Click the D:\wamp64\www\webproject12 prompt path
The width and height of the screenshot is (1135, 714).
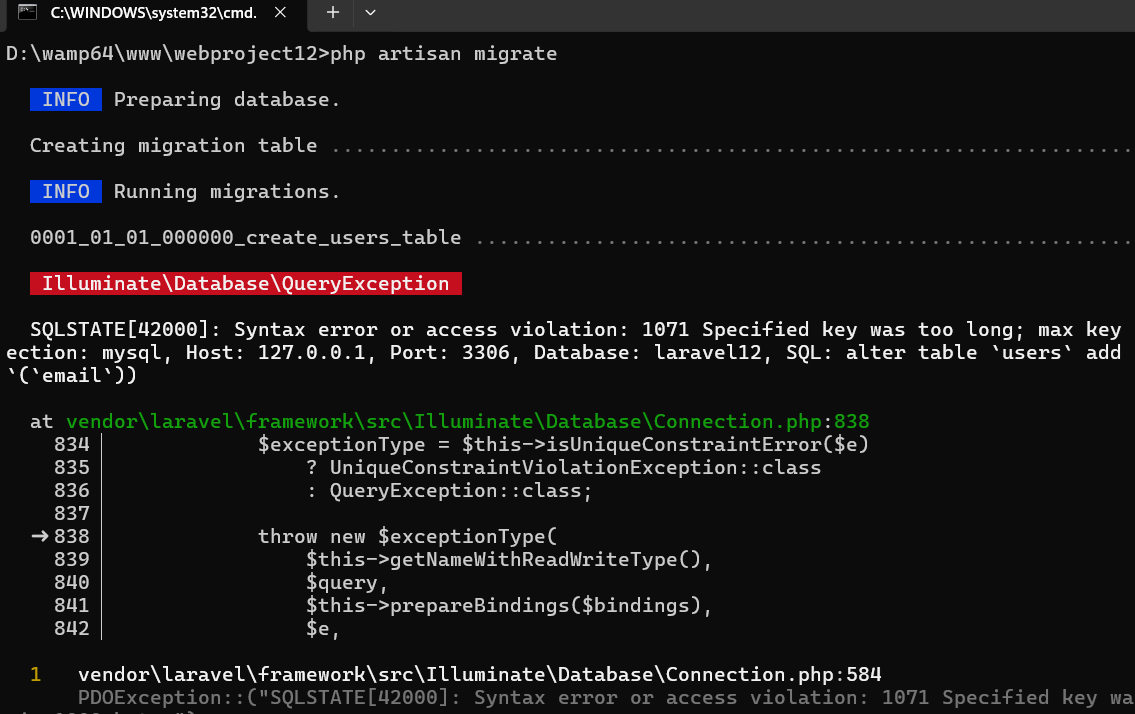[168, 54]
